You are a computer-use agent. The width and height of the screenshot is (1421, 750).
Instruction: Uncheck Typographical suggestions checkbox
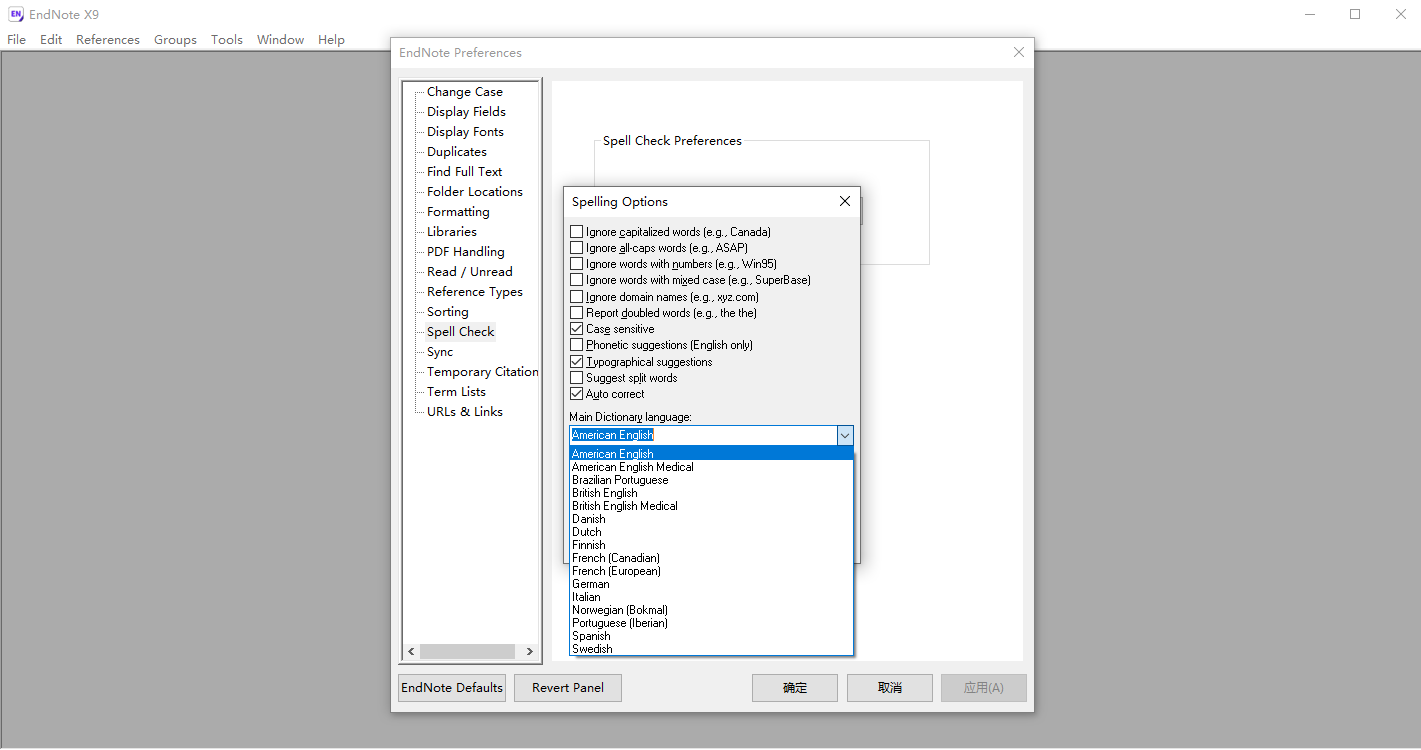(x=576, y=362)
